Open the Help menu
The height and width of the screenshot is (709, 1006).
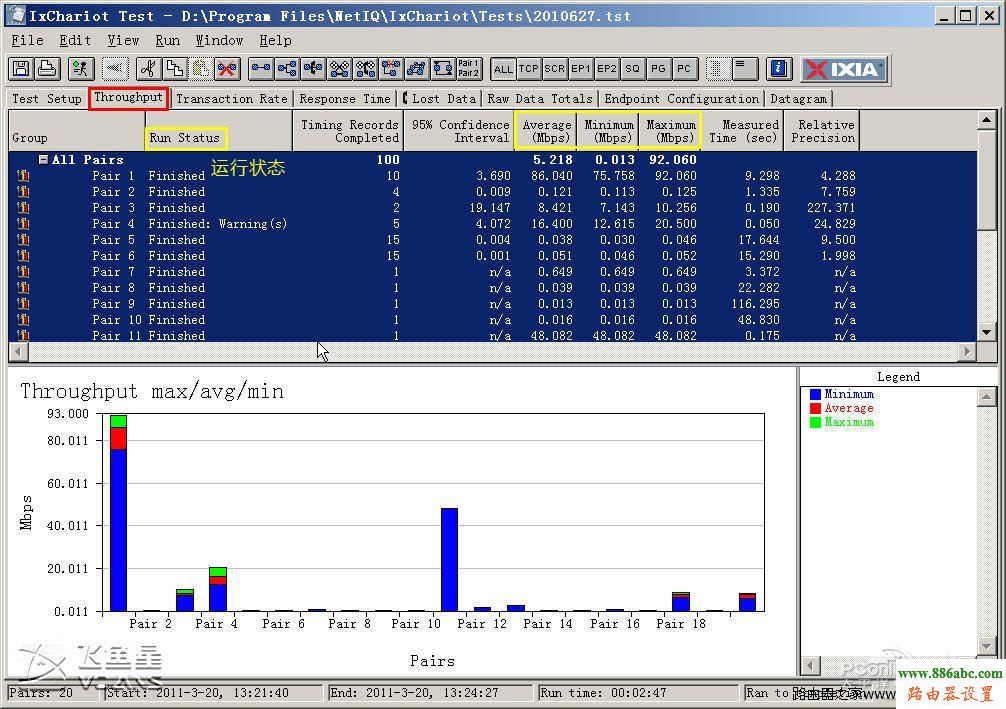tap(275, 40)
